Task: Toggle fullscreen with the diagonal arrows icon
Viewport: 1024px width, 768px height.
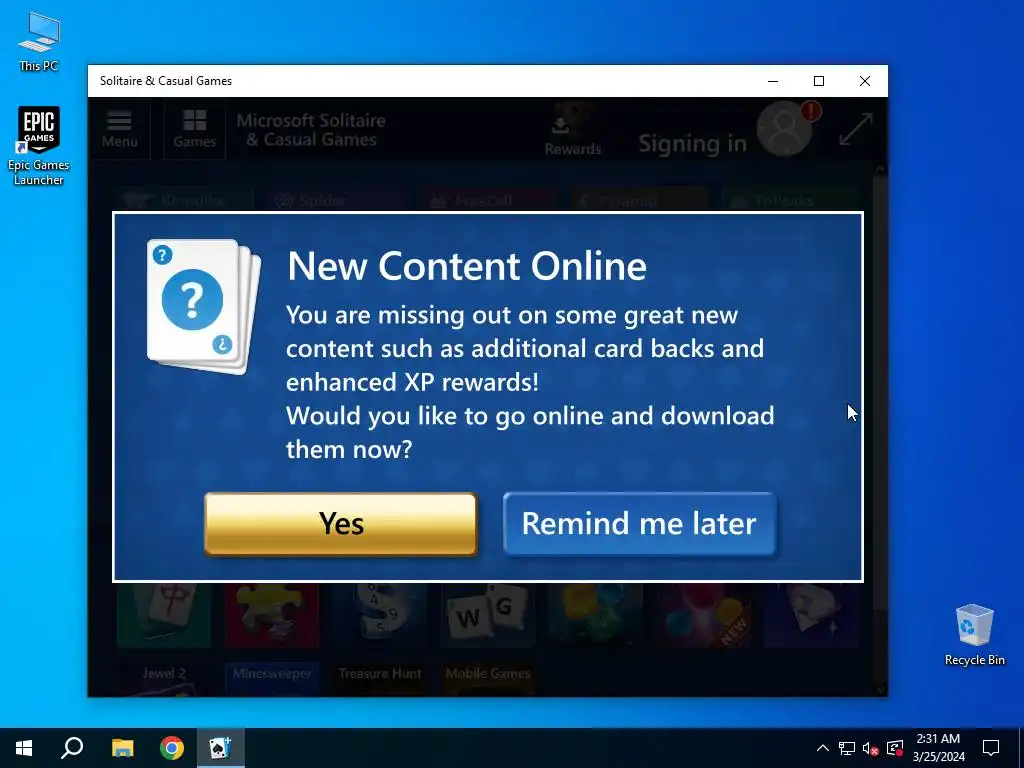Action: coord(856,129)
